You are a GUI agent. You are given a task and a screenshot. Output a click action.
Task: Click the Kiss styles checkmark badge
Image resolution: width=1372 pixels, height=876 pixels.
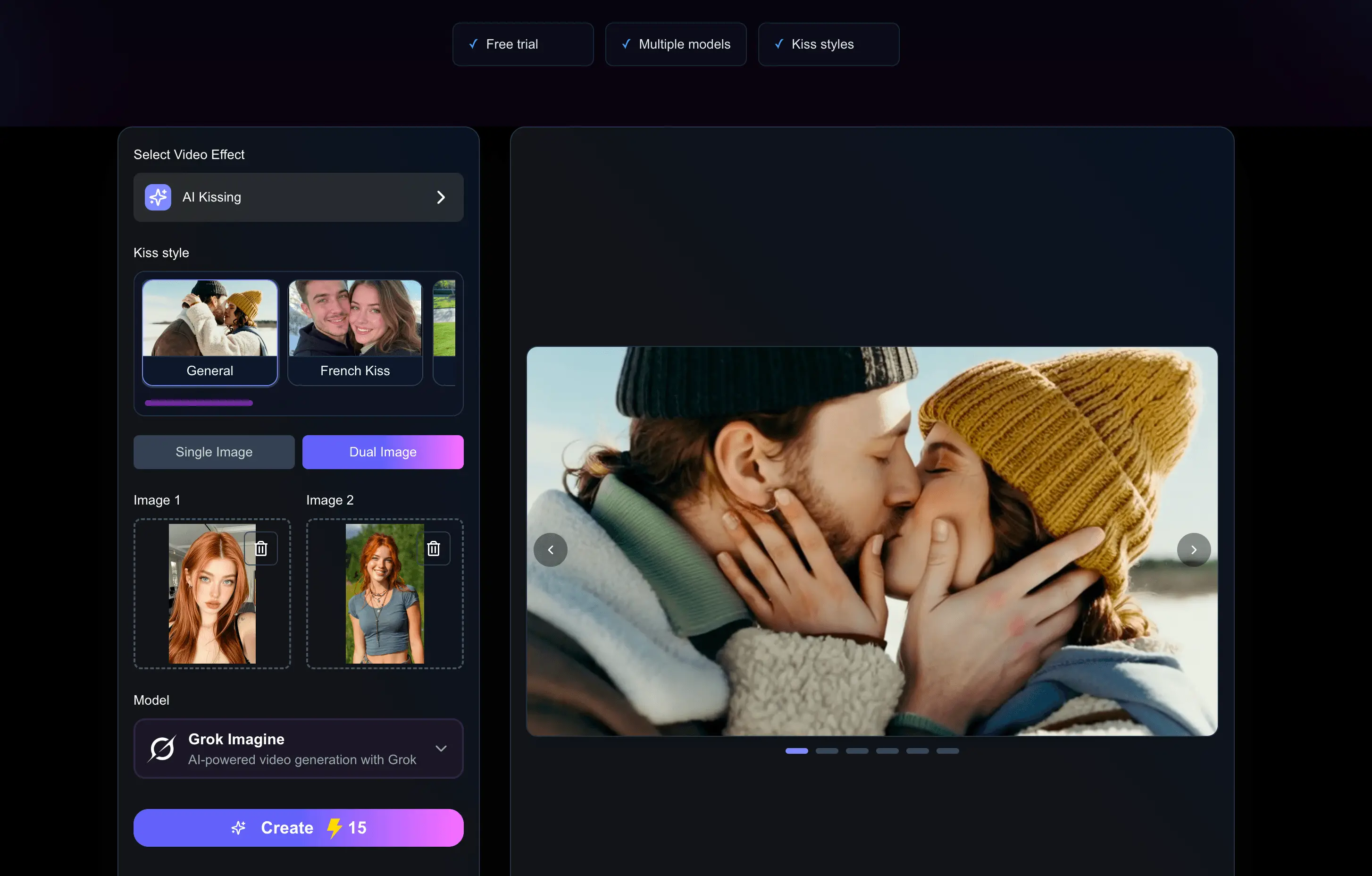tap(828, 44)
